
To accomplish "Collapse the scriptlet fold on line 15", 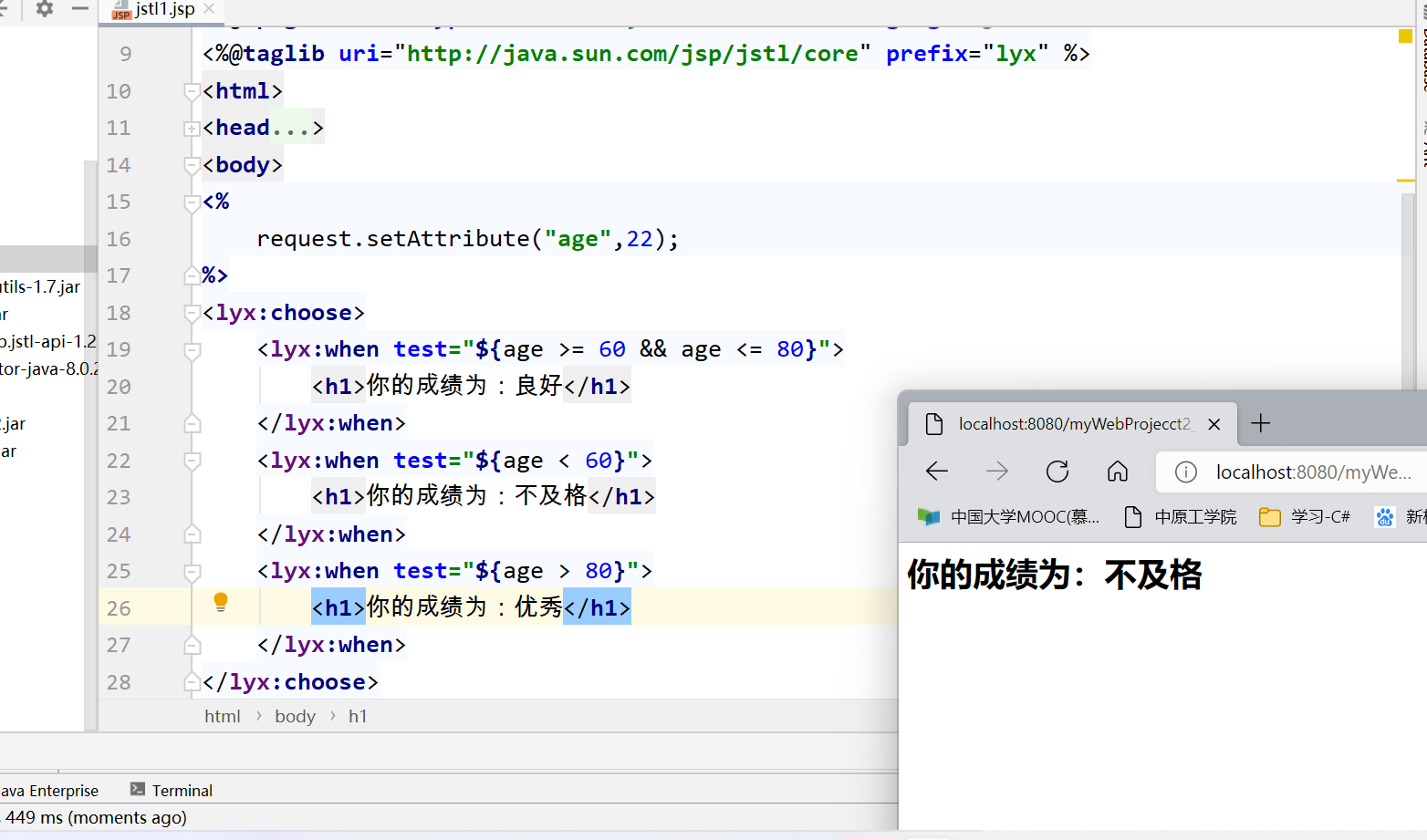I will [x=192, y=202].
